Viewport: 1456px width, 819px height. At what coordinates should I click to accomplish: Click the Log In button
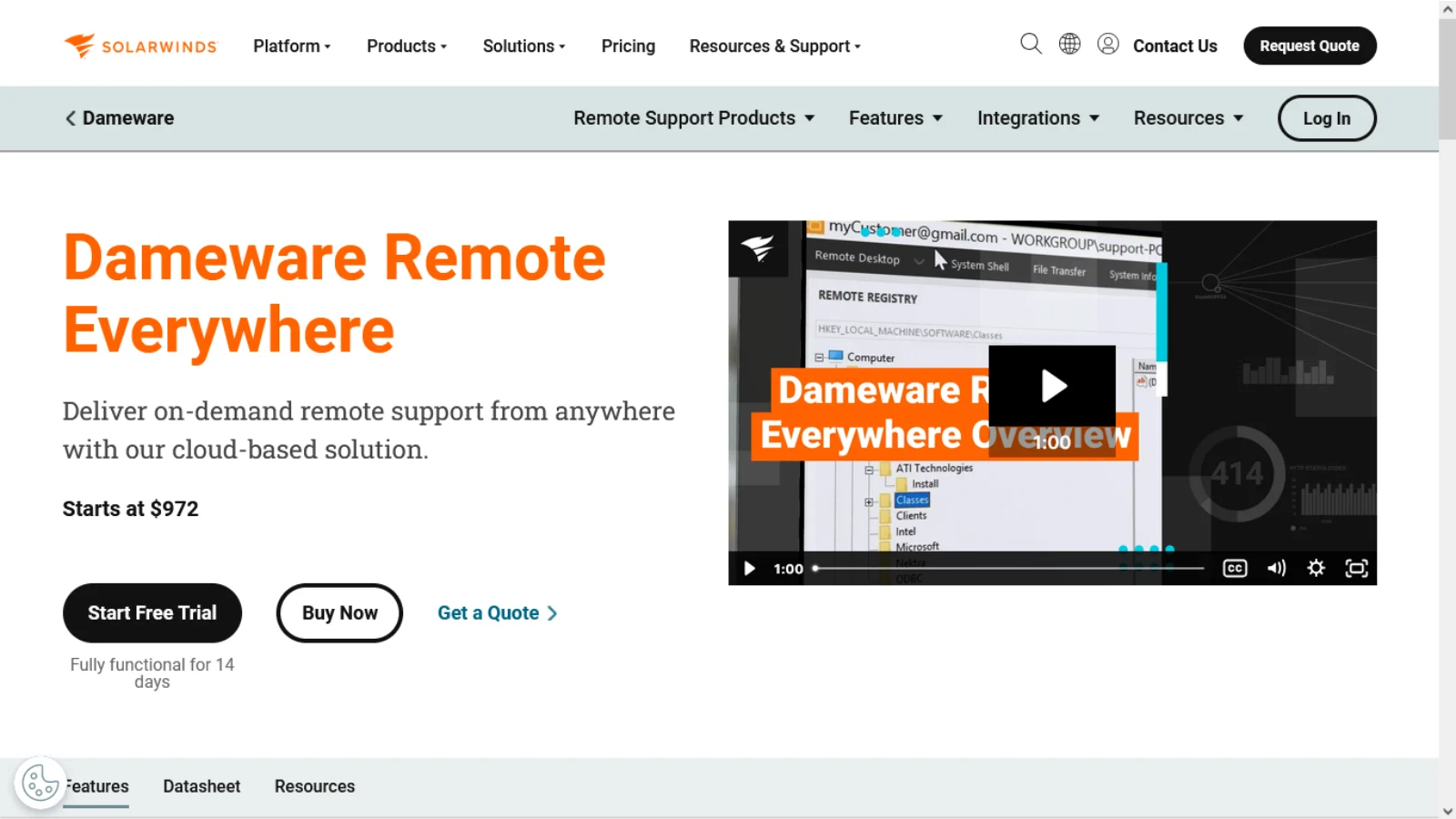pyautogui.click(x=1327, y=118)
